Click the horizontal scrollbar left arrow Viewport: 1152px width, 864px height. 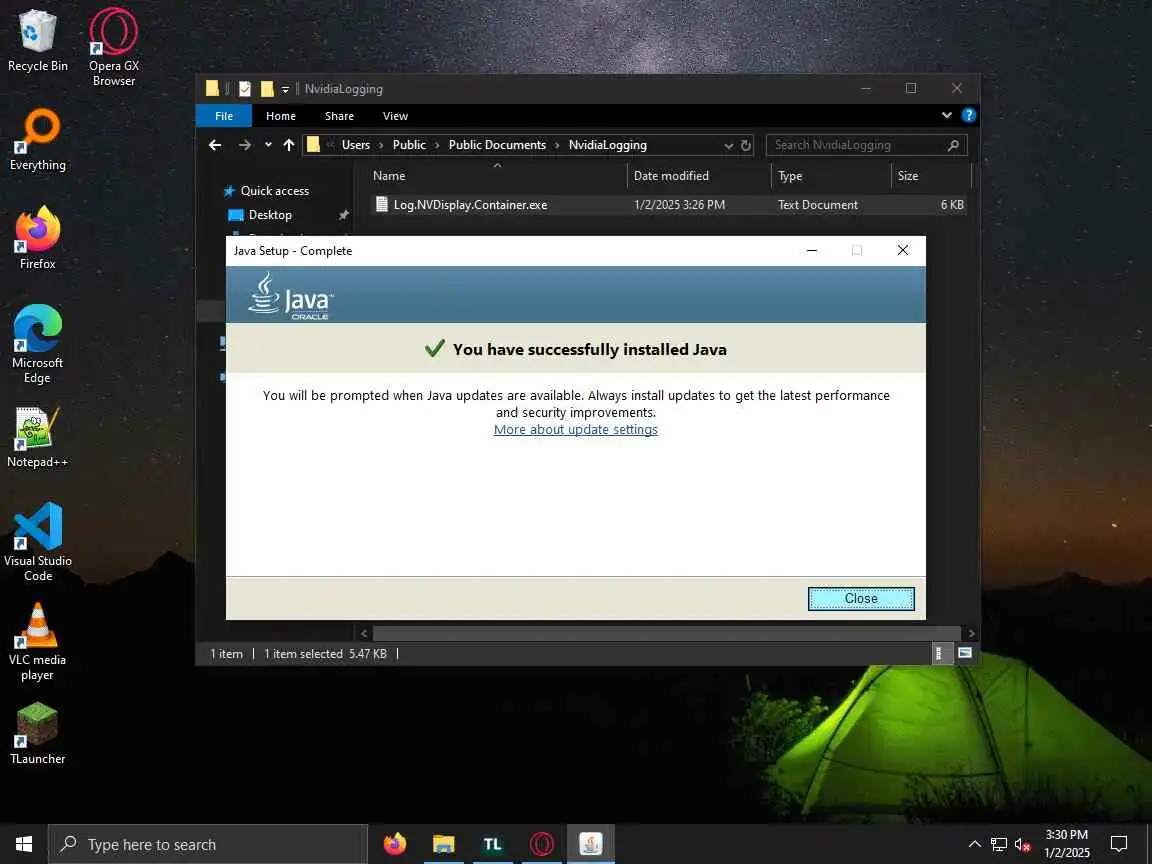pyautogui.click(x=364, y=633)
